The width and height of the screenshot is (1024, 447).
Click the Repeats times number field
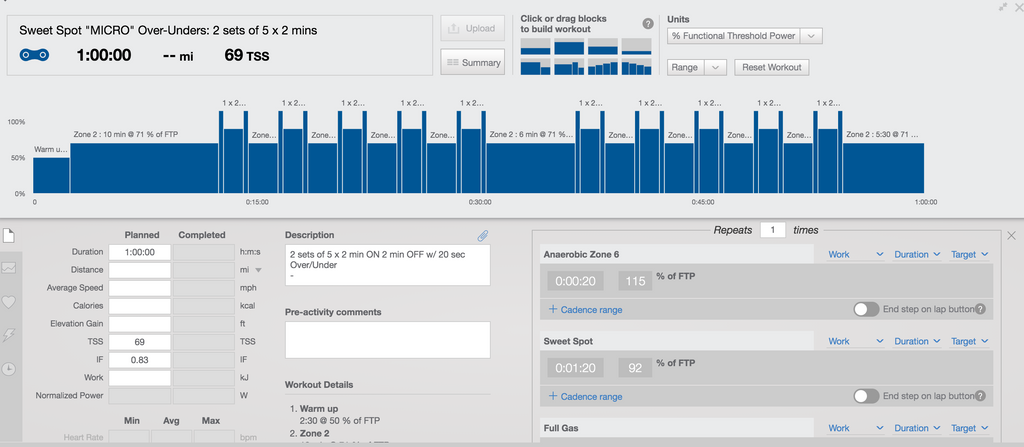(773, 230)
